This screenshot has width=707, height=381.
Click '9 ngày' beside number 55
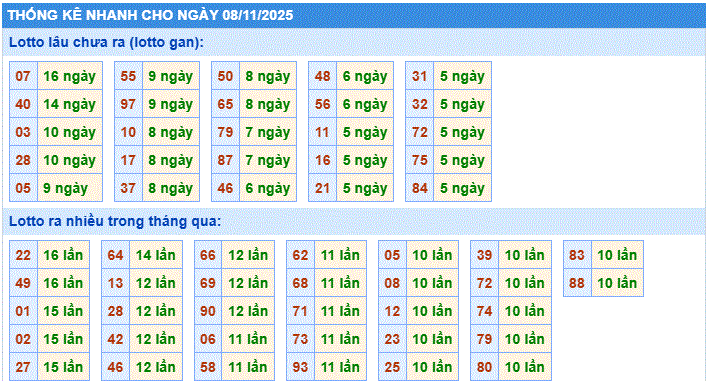click(x=171, y=76)
